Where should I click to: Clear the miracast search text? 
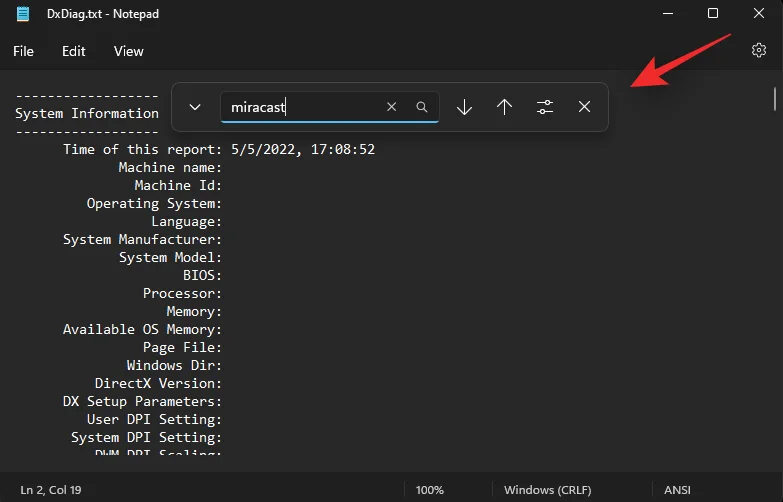point(392,107)
